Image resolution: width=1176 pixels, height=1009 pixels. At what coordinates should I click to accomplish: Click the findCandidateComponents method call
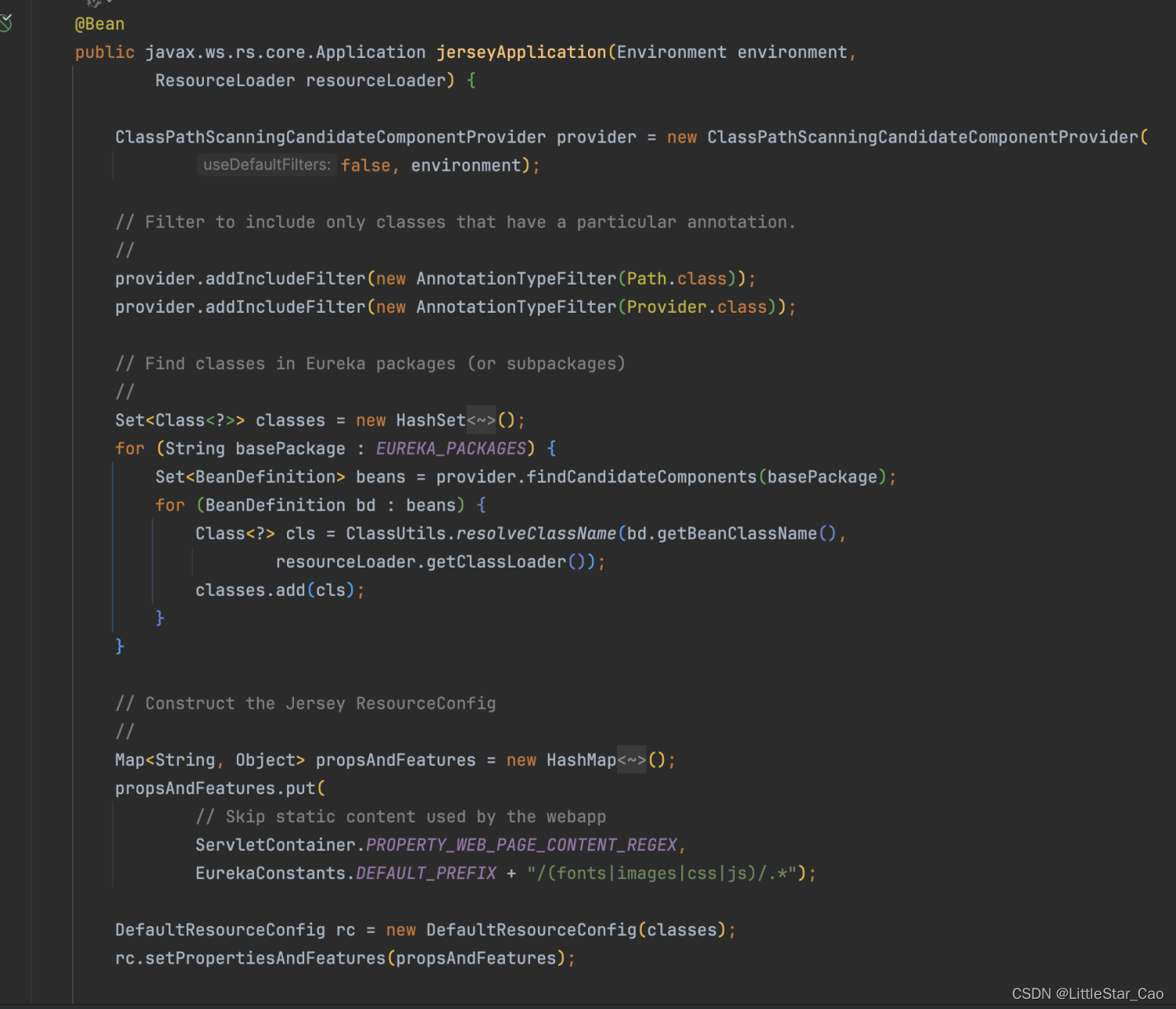point(641,477)
